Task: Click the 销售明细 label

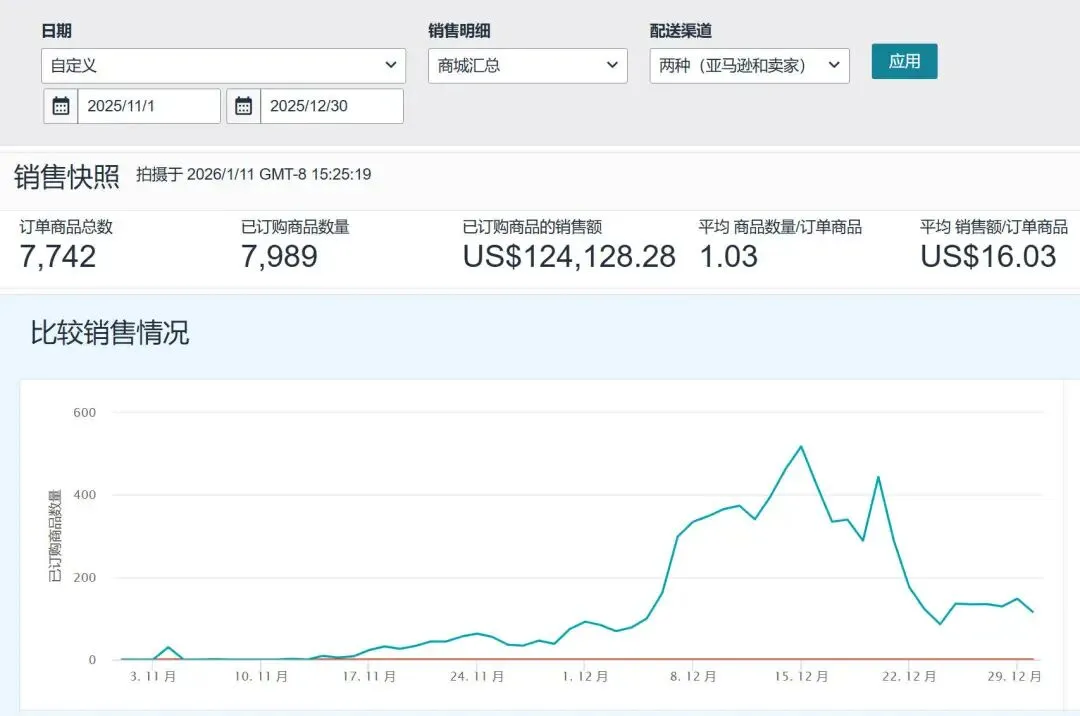Action: 459,31
